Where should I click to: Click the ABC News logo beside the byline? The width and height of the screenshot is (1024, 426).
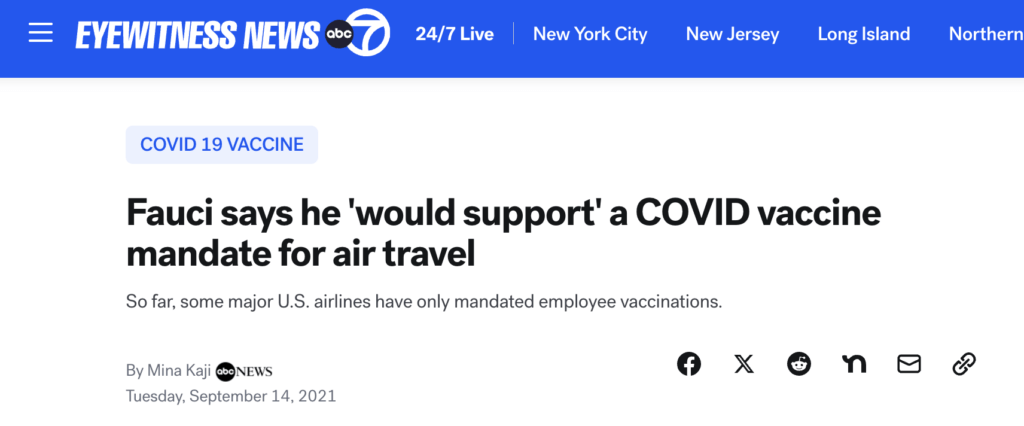pyautogui.click(x=244, y=371)
